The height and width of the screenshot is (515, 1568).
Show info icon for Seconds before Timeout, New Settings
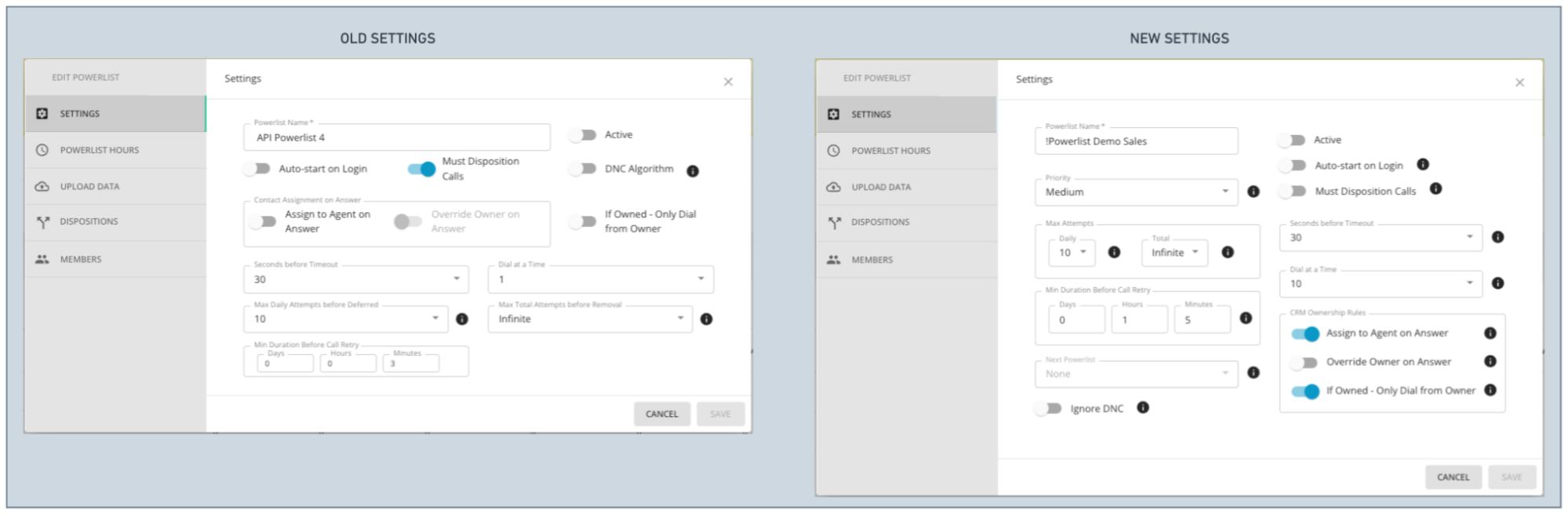tap(1497, 237)
